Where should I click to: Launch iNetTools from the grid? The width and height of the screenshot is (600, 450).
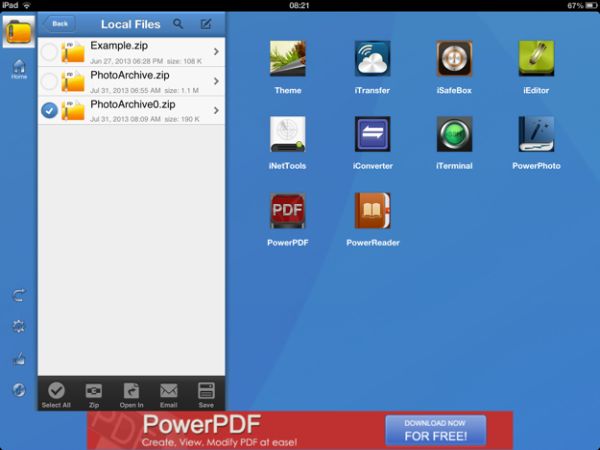287,134
